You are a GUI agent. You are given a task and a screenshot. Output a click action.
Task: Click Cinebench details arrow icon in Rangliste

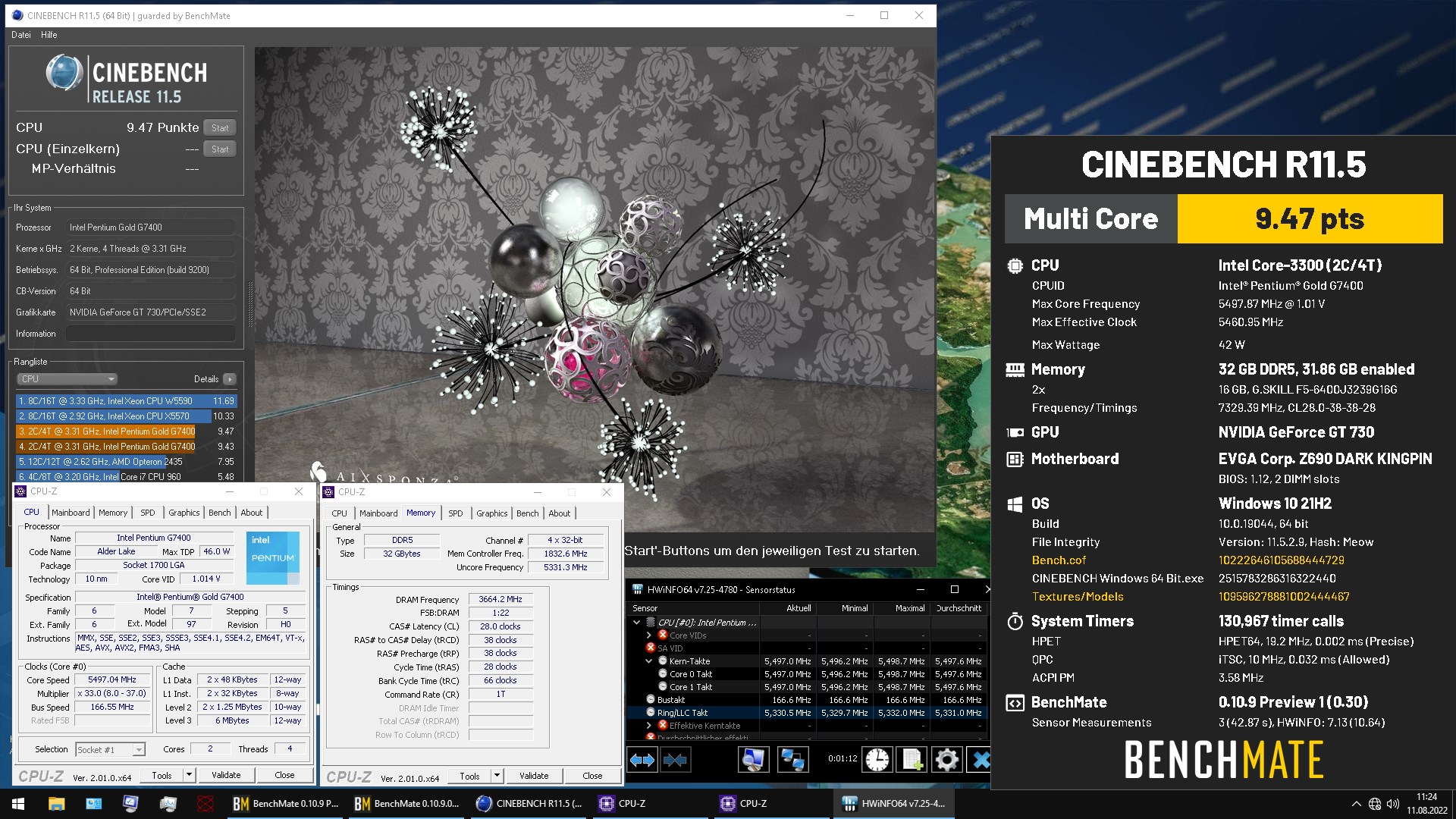[x=230, y=379]
